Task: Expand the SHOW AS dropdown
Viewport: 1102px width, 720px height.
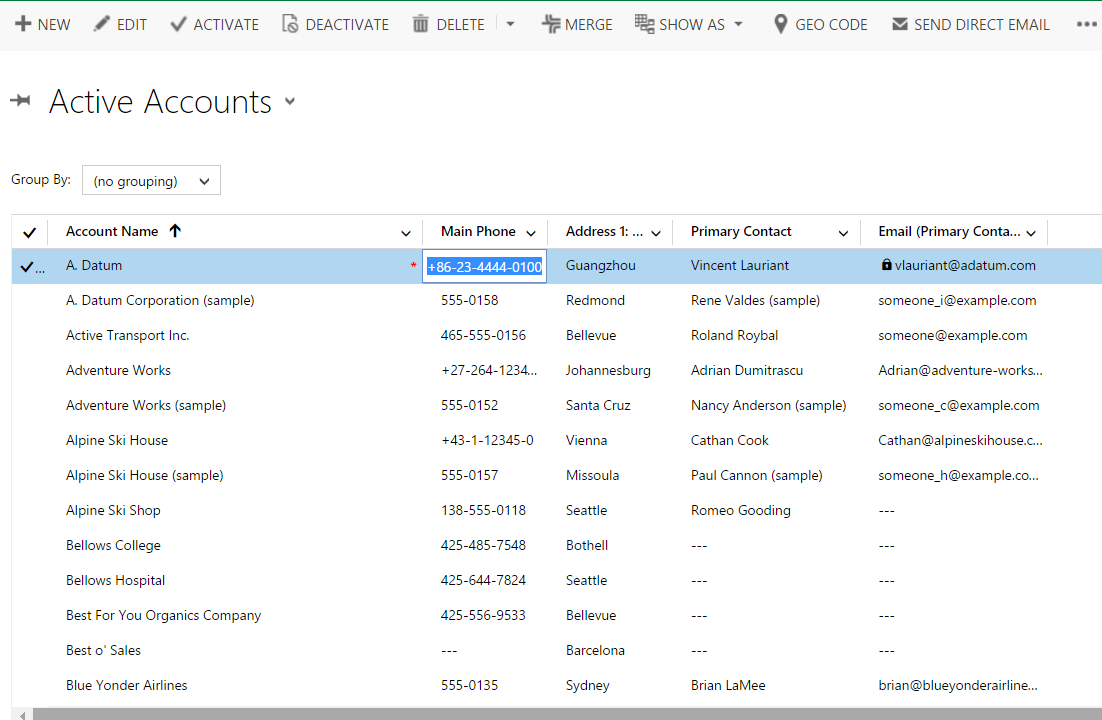Action: click(737, 24)
